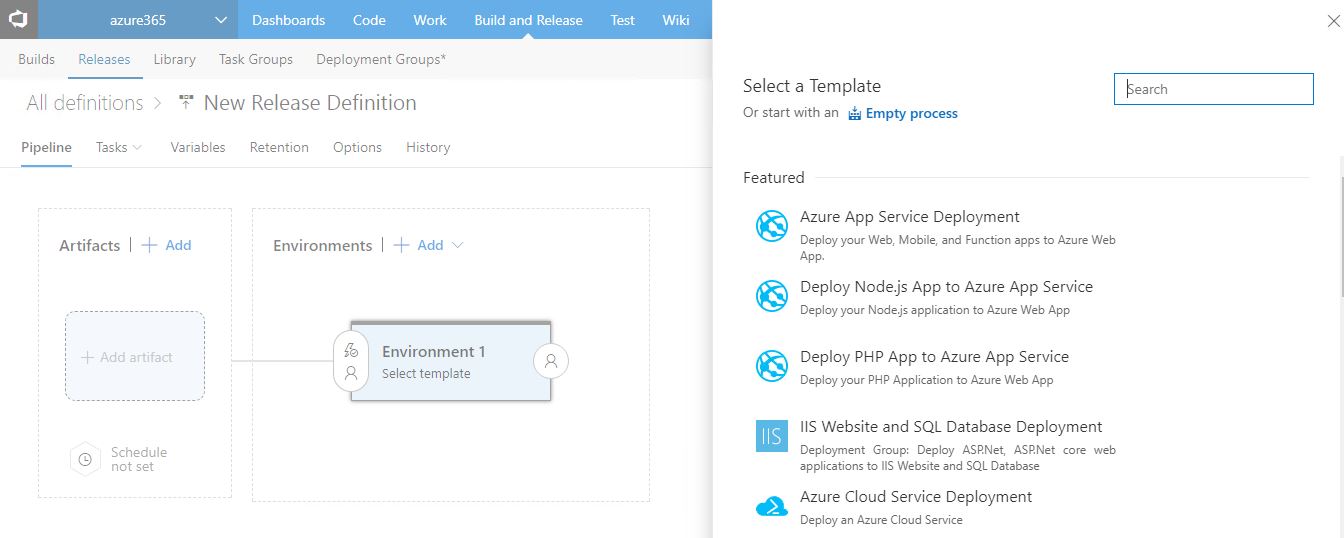Click the New Release Definition title
This screenshot has width=1344, height=538.
pyautogui.click(x=310, y=103)
